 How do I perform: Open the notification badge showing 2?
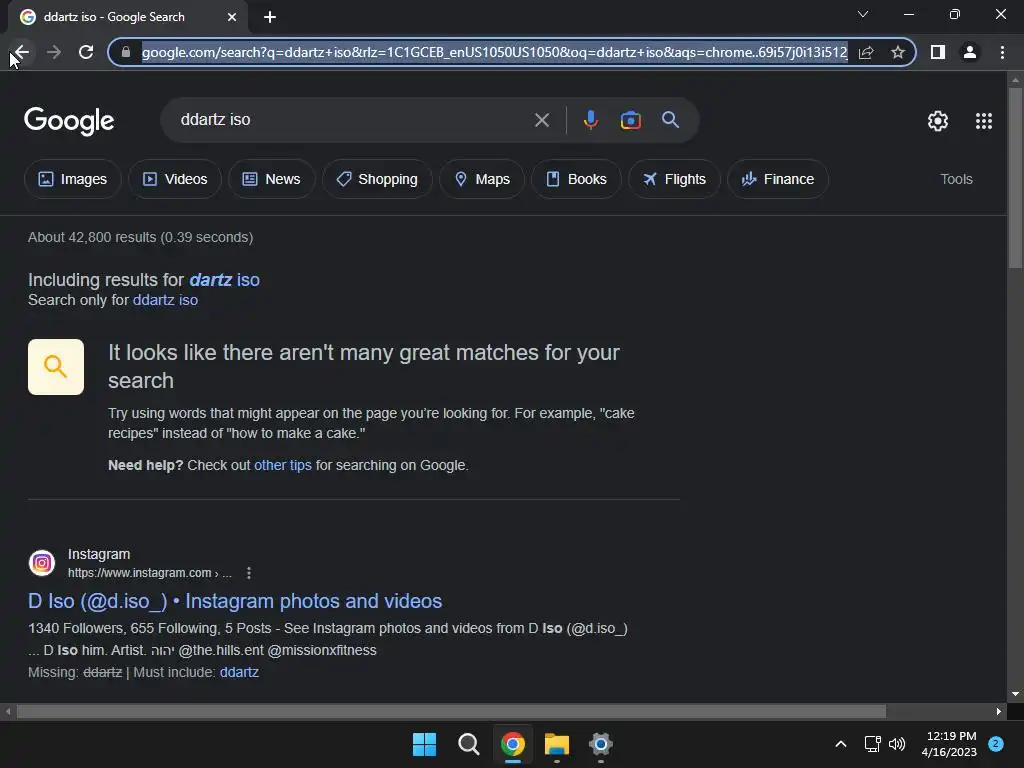[x=996, y=744]
